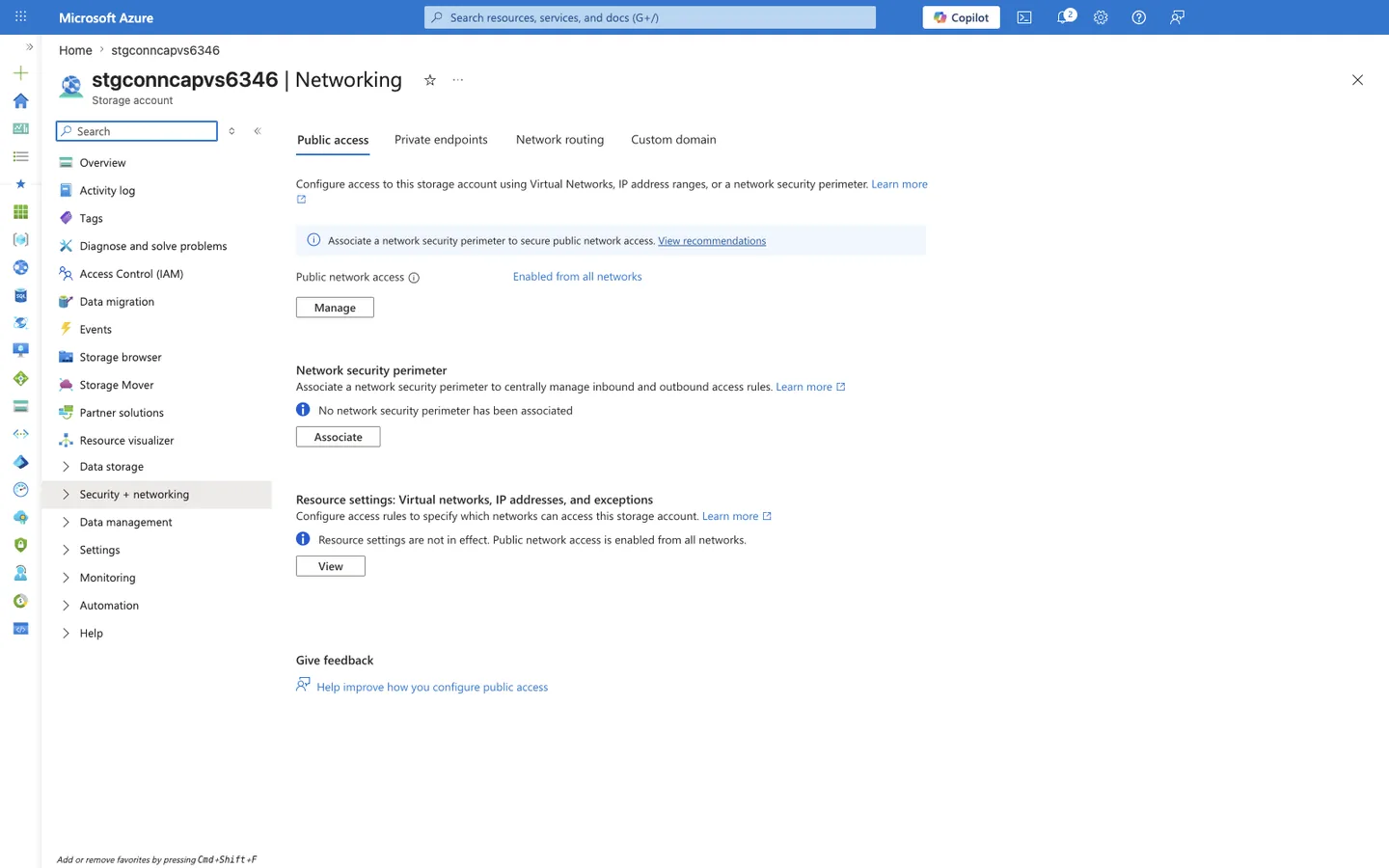Open the portal settings gear
The width and height of the screenshot is (1389, 868).
tap(1101, 17)
